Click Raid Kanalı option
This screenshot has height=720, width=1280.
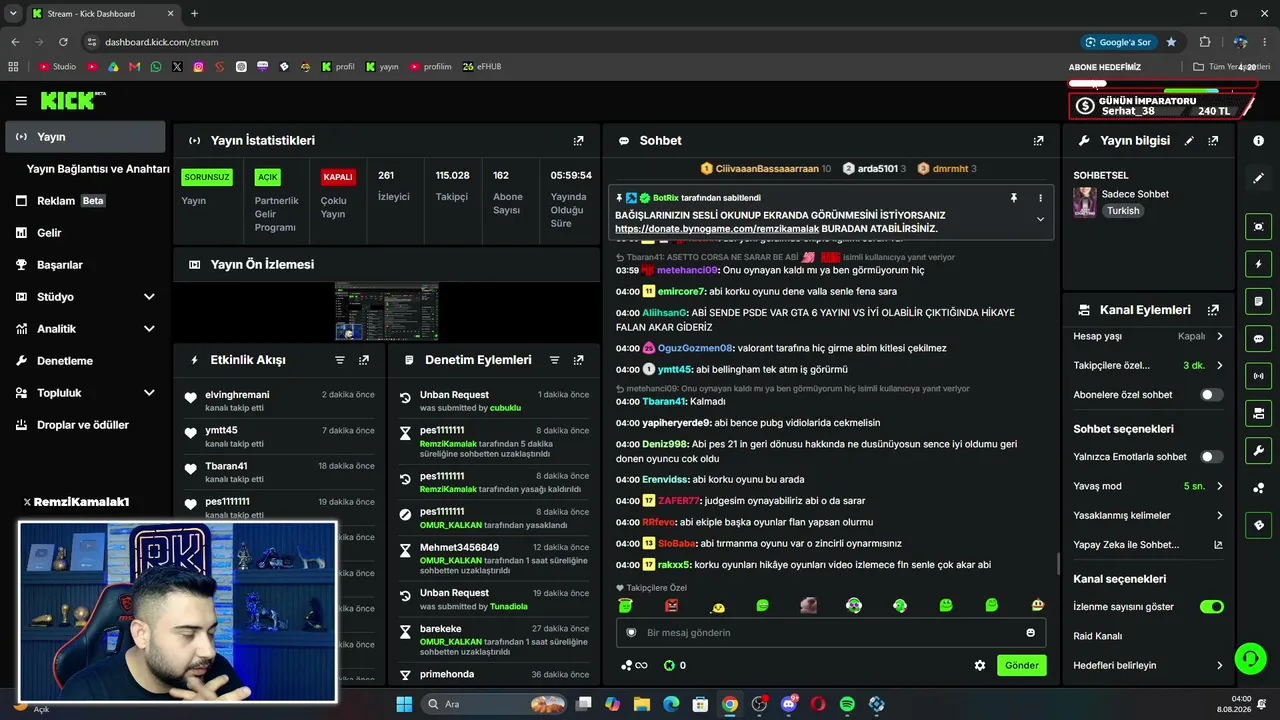point(1098,636)
